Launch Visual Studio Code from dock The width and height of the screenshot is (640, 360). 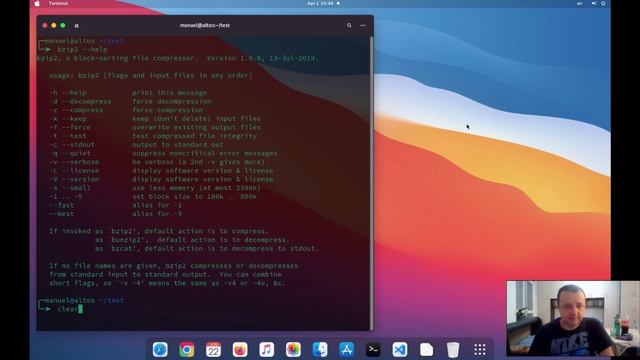click(x=400, y=350)
